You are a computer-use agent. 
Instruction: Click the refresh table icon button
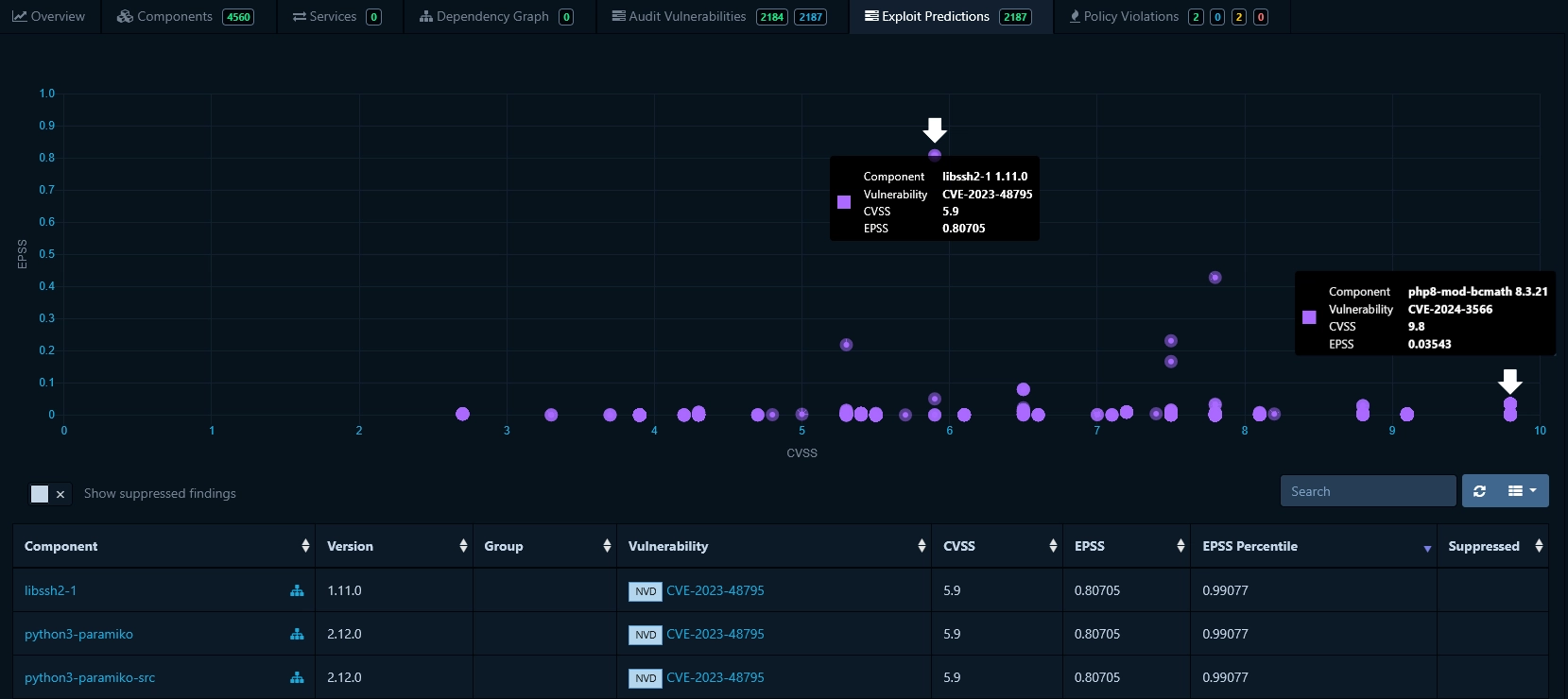1479,491
